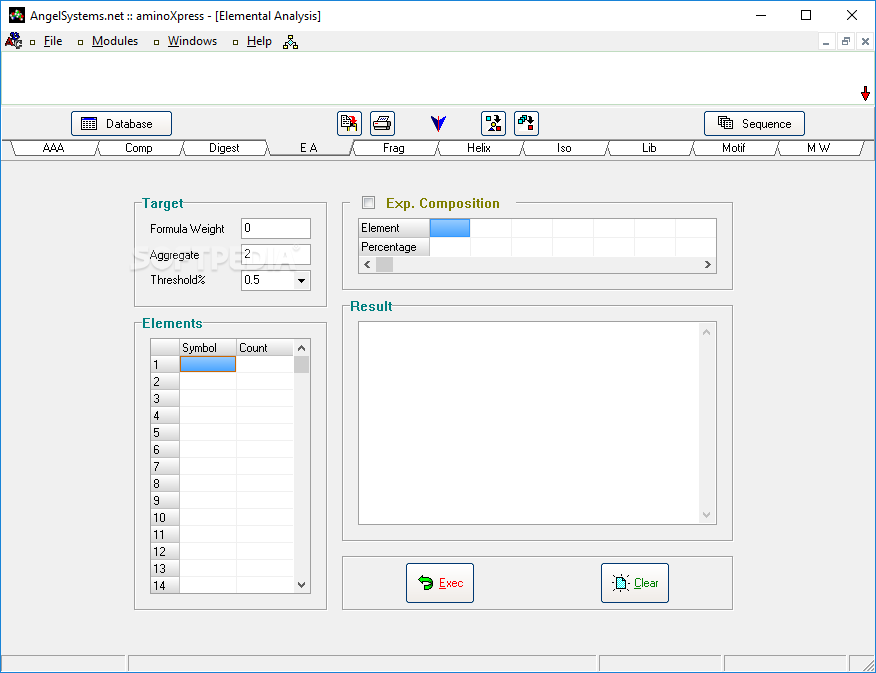Switch to the Lib tab
Image resolution: width=876 pixels, height=673 pixels.
(x=649, y=148)
